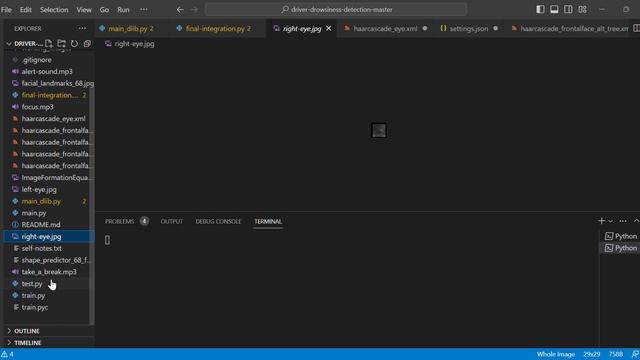640x360 pixels.
Task: Open train.py in Explorer
Action: click(x=33, y=296)
